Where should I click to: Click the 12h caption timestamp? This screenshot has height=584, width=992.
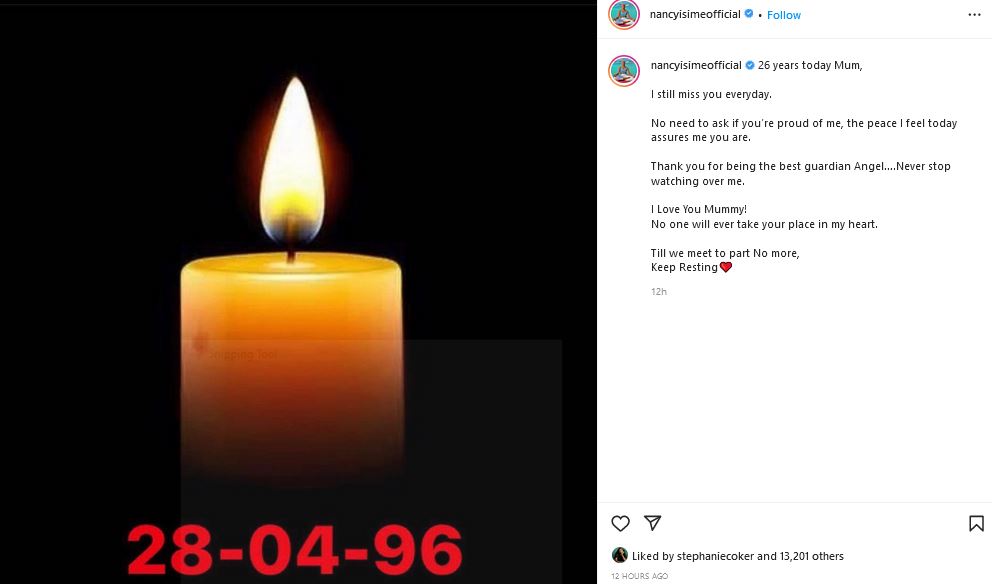click(x=659, y=292)
